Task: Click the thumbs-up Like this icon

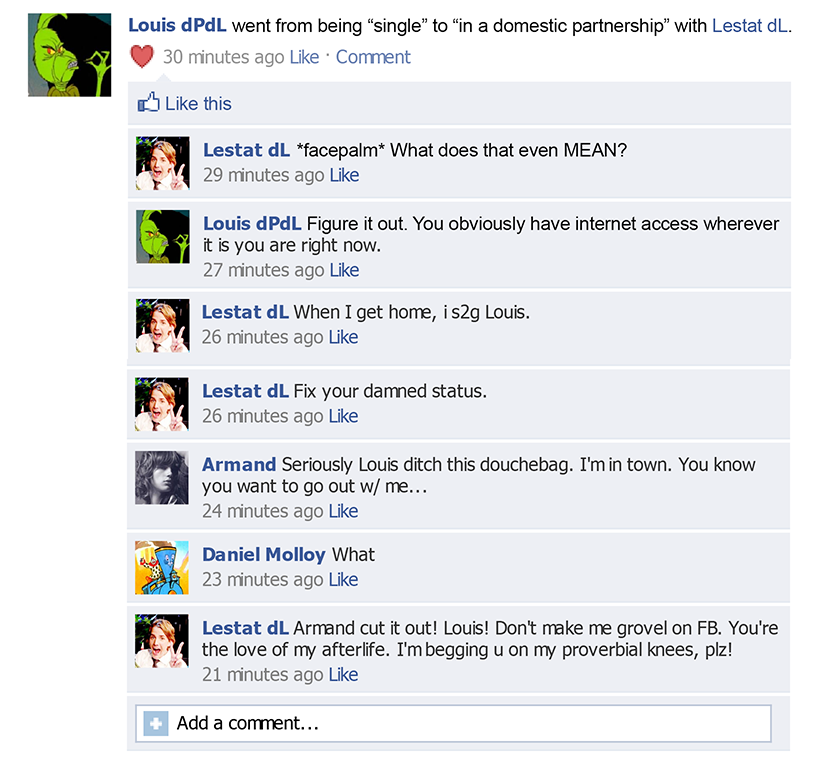Action: pos(148,102)
